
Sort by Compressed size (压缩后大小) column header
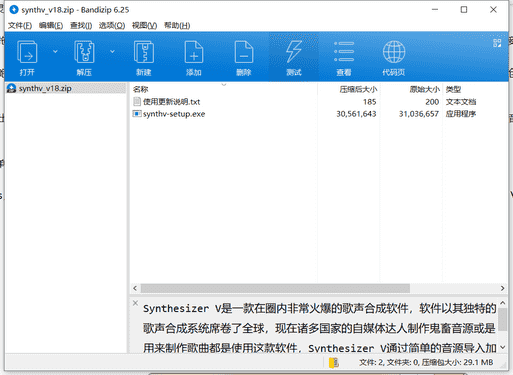click(x=348, y=89)
